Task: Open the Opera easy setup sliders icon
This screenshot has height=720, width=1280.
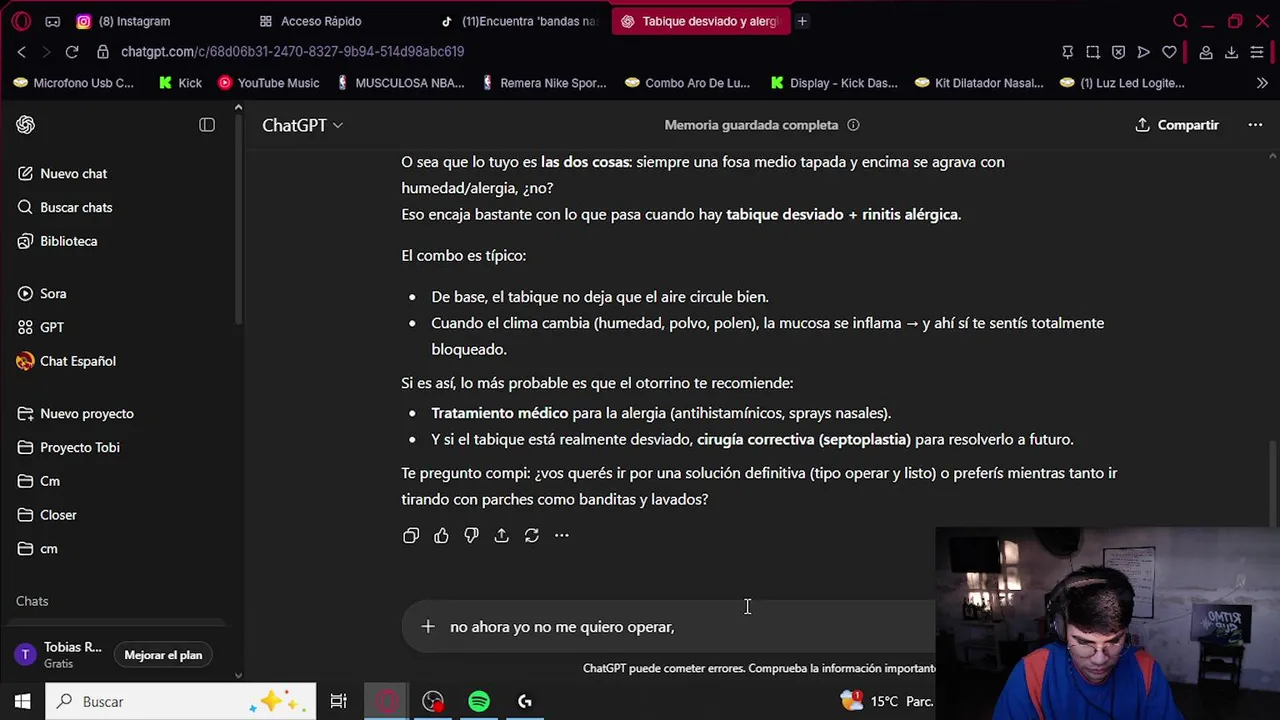Action: (x=1257, y=52)
